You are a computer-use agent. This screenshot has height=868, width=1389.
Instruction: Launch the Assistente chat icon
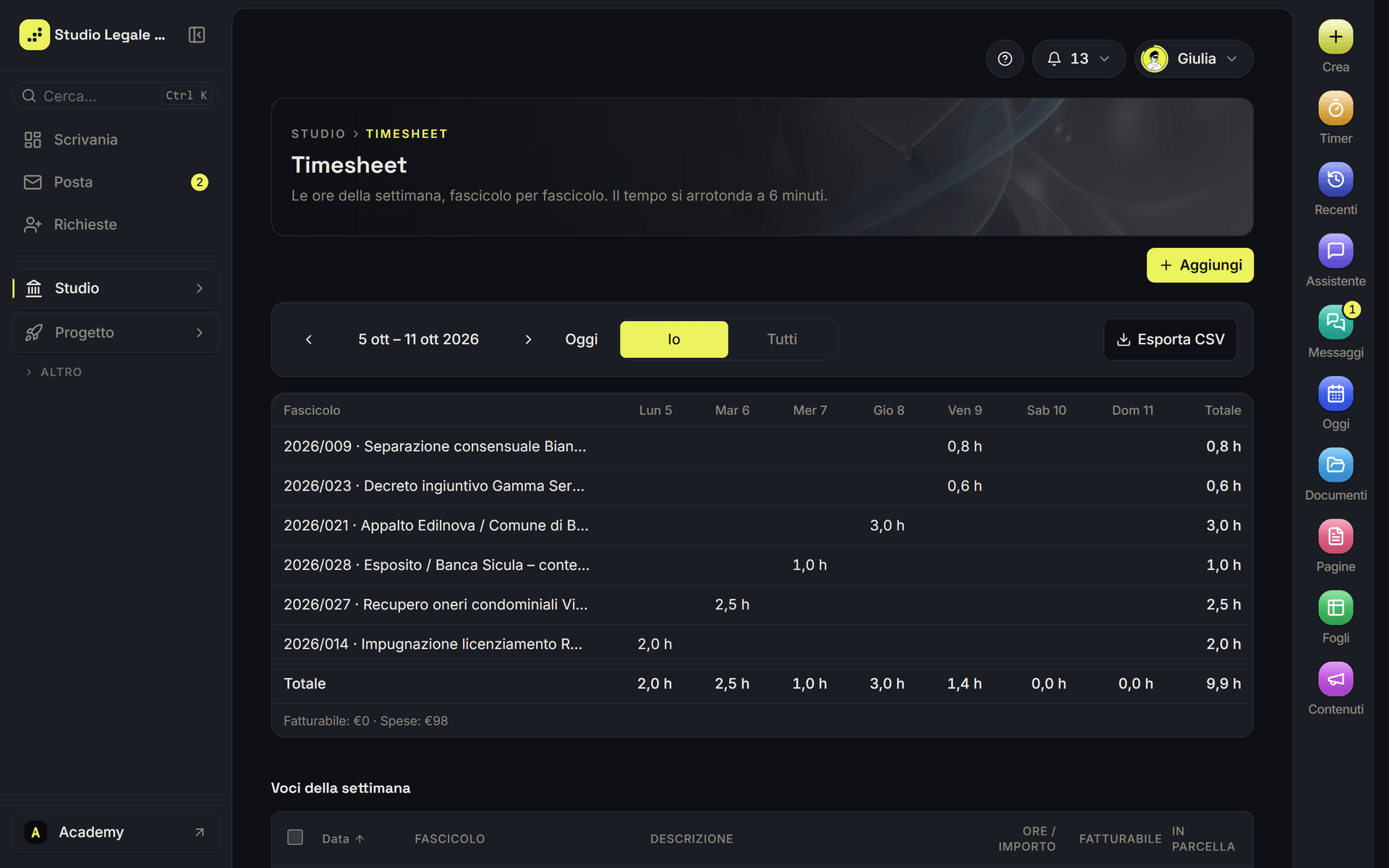pos(1335,251)
